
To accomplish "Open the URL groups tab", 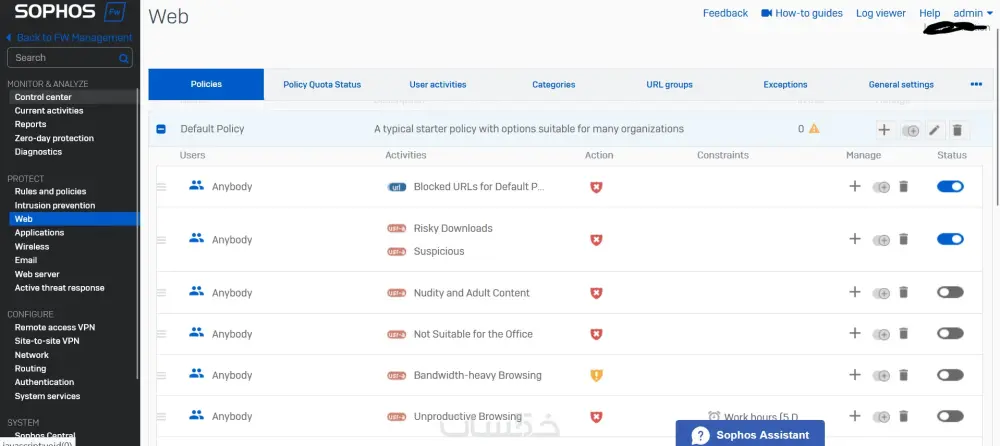I will coord(670,84).
